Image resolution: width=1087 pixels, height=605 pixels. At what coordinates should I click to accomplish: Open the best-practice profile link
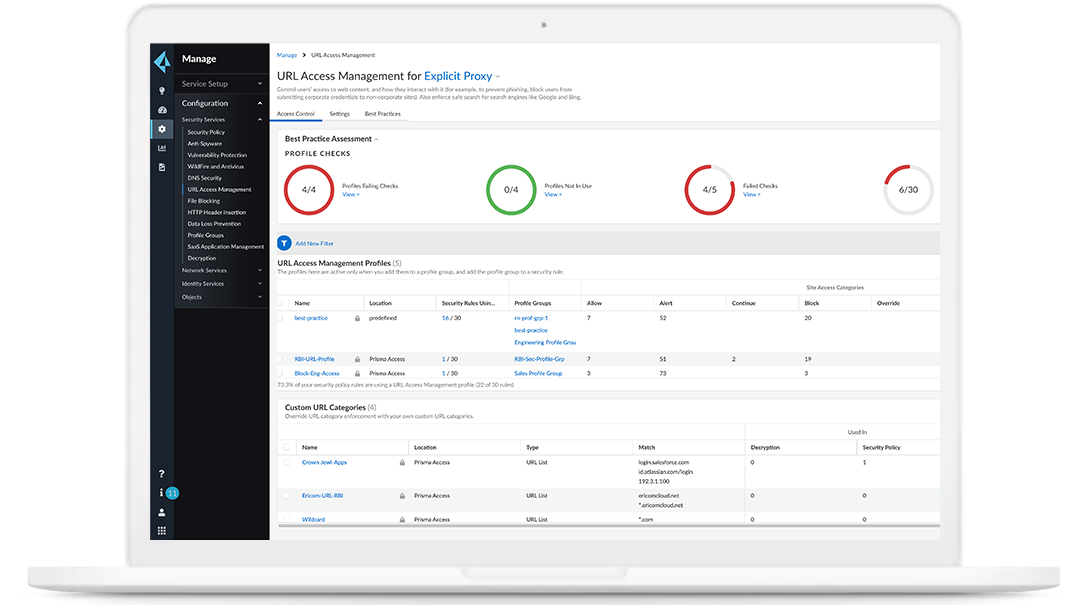pyautogui.click(x=310, y=317)
